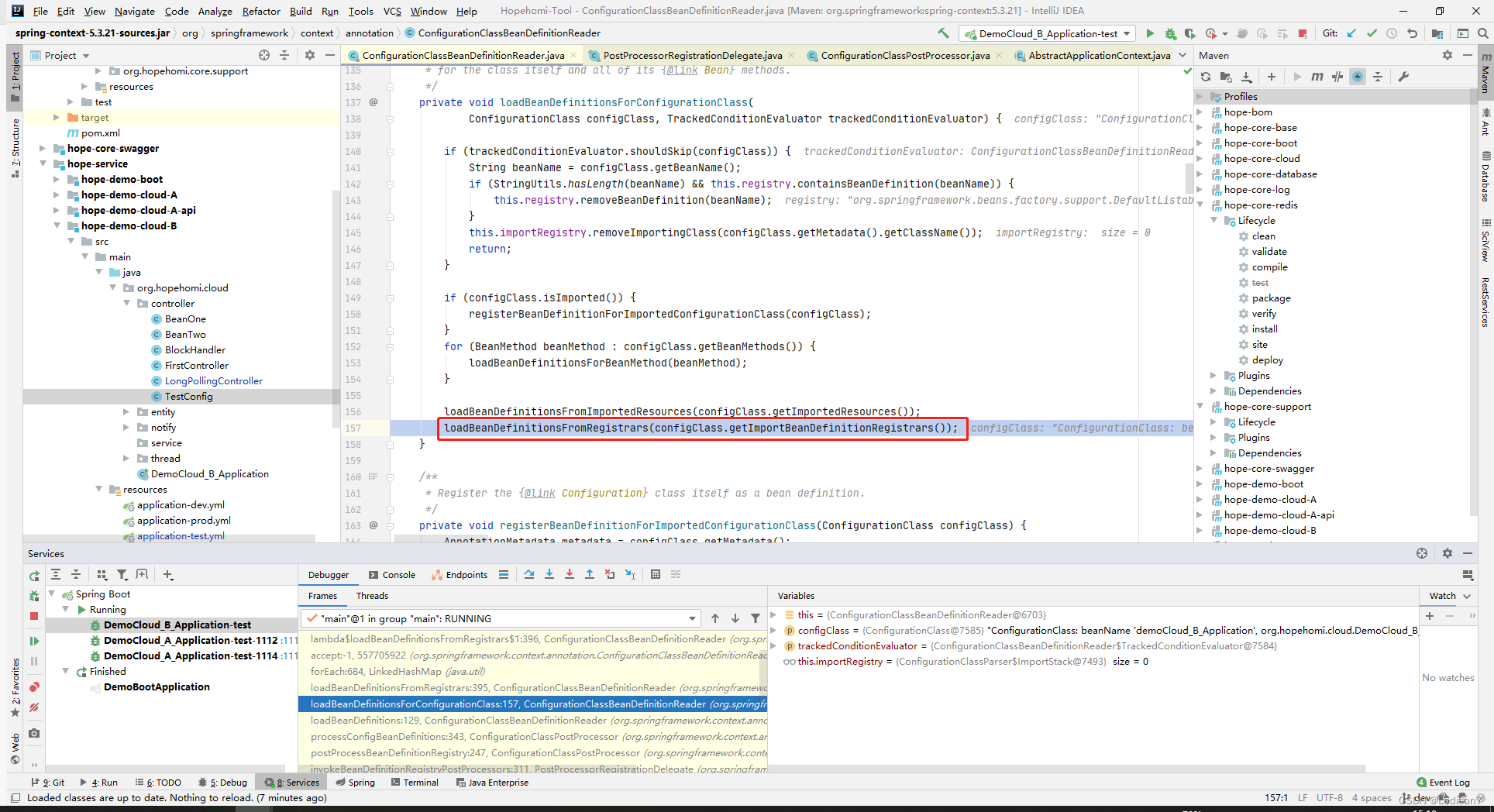Toggle Skip Tests Mode in Maven toolbar
This screenshot has height=812, width=1494.
pyautogui.click(x=1358, y=77)
